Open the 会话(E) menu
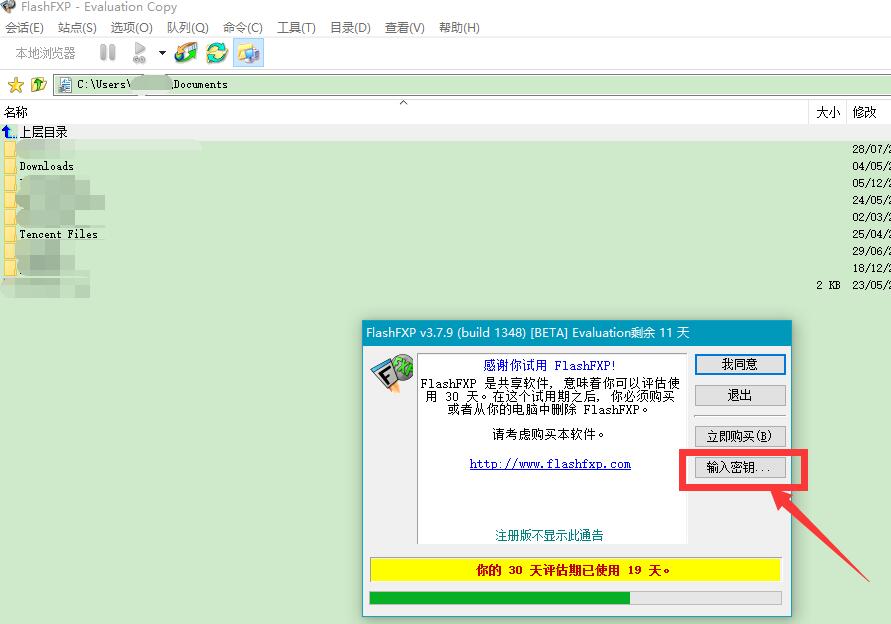This screenshot has width=891, height=624. (x=24, y=27)
